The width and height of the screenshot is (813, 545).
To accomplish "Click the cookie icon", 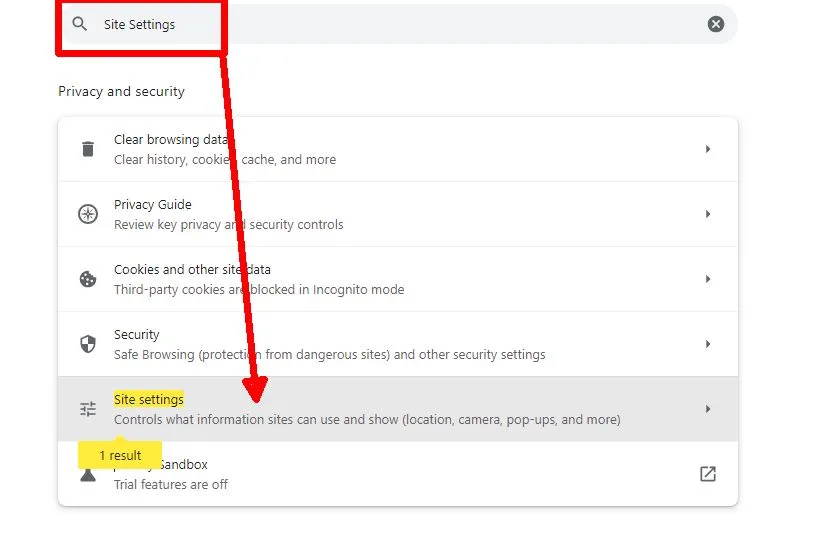I will [88, 279].
